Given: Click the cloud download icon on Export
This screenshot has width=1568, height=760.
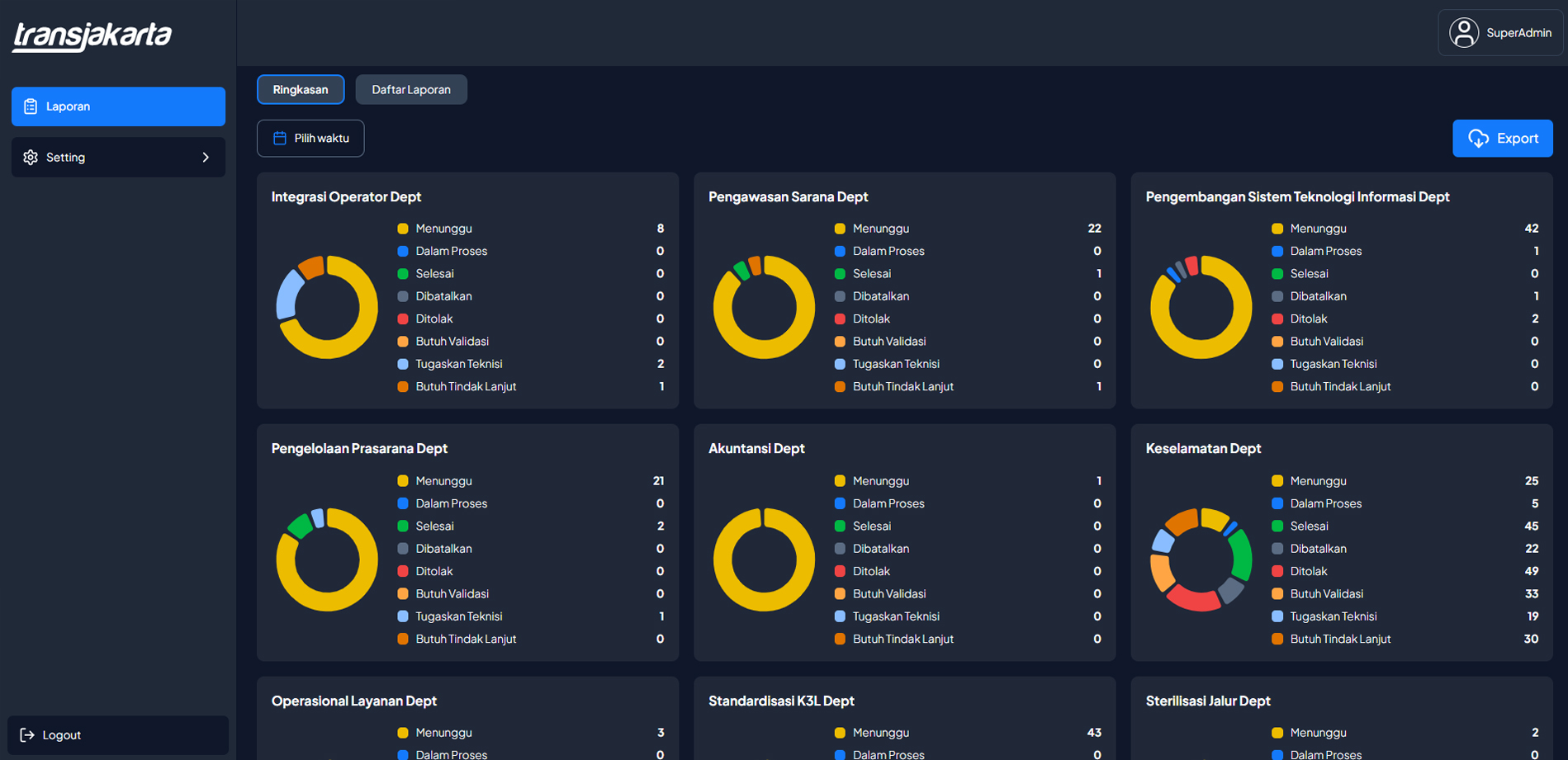Looking at the screenshot, I should (1478, 139).
